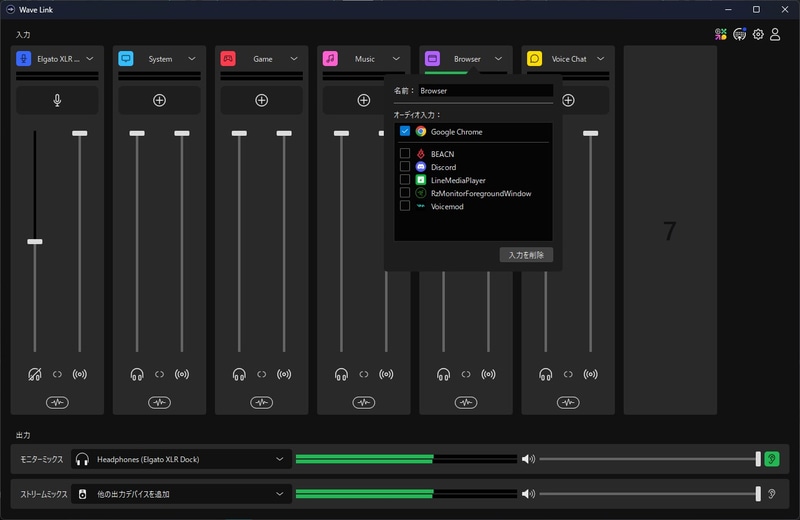Click the red Game controller icon
Screen dimensions: 800x520
[x=228, y=59]
